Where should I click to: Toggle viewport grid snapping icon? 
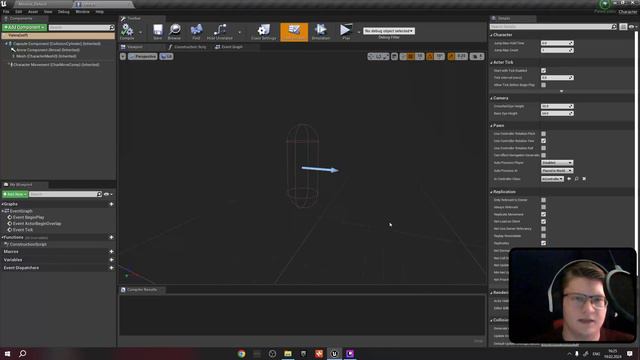coord(411,56)
